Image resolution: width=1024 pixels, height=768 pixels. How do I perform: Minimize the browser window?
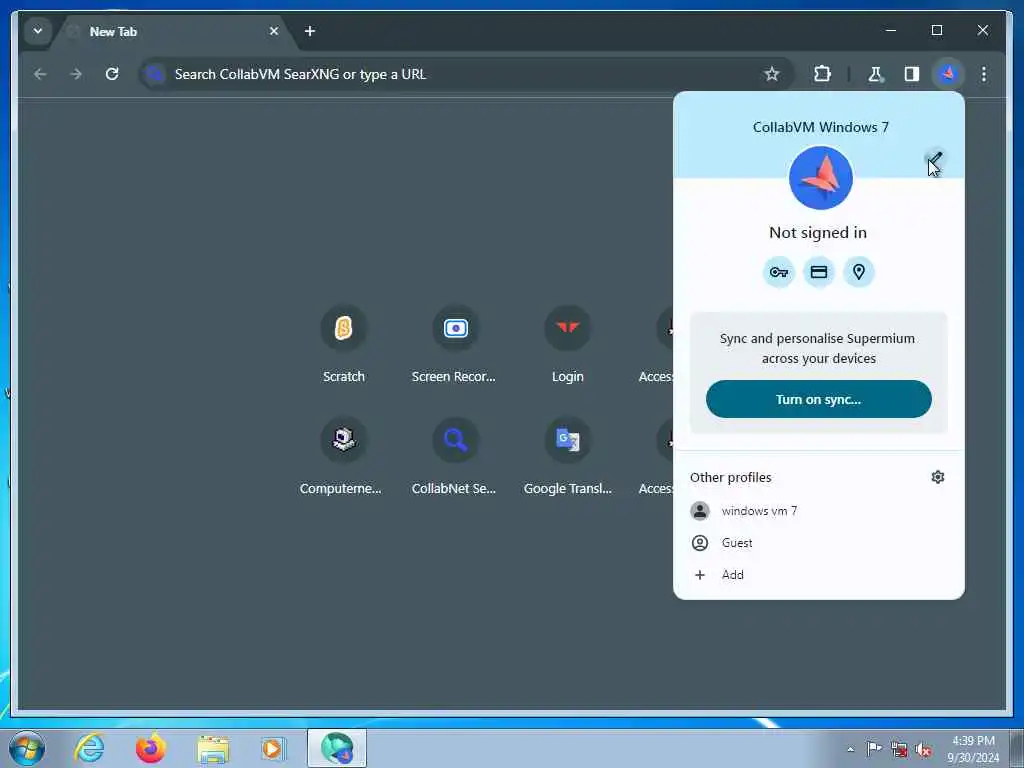click(x=891, y=30)
